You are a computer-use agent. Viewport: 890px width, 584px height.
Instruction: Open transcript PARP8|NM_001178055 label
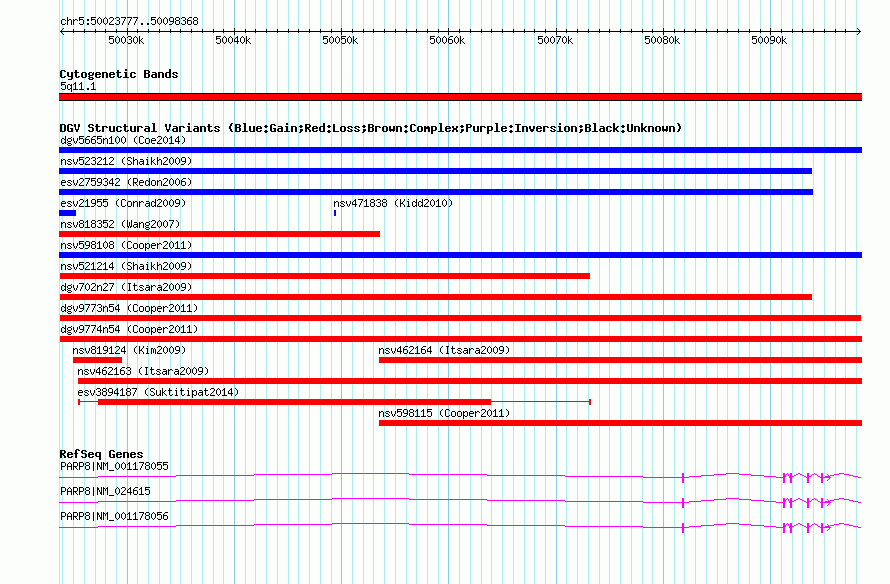[114, 467]
